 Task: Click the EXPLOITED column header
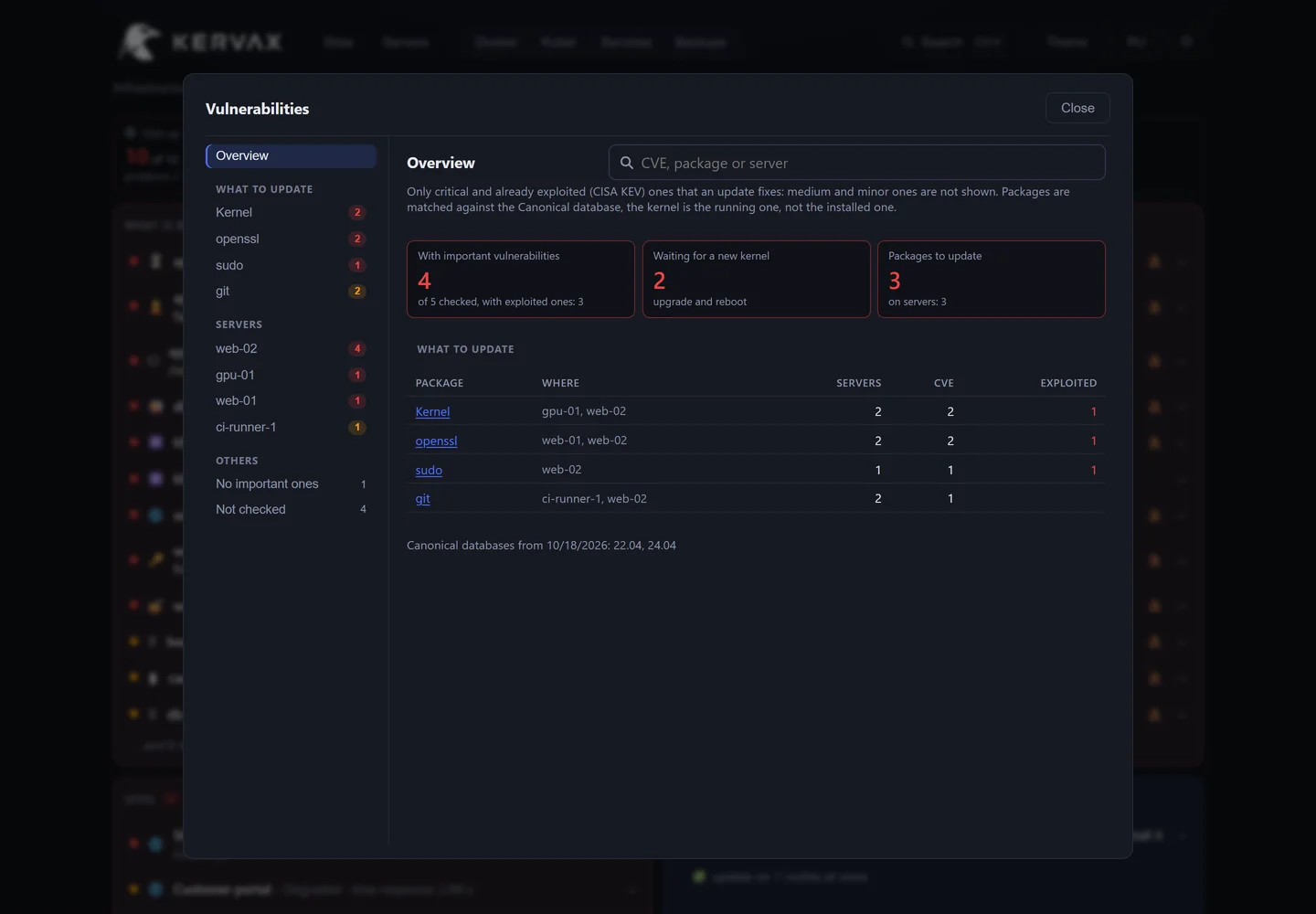pyautogui.click(x=1068, y=383)
